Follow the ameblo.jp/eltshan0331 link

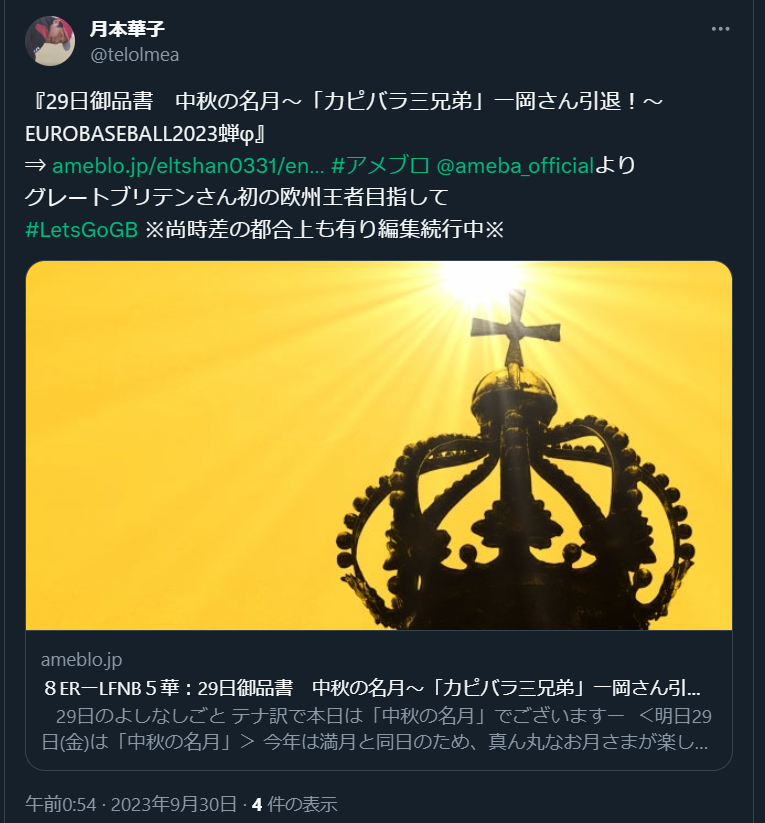point(188,166)
